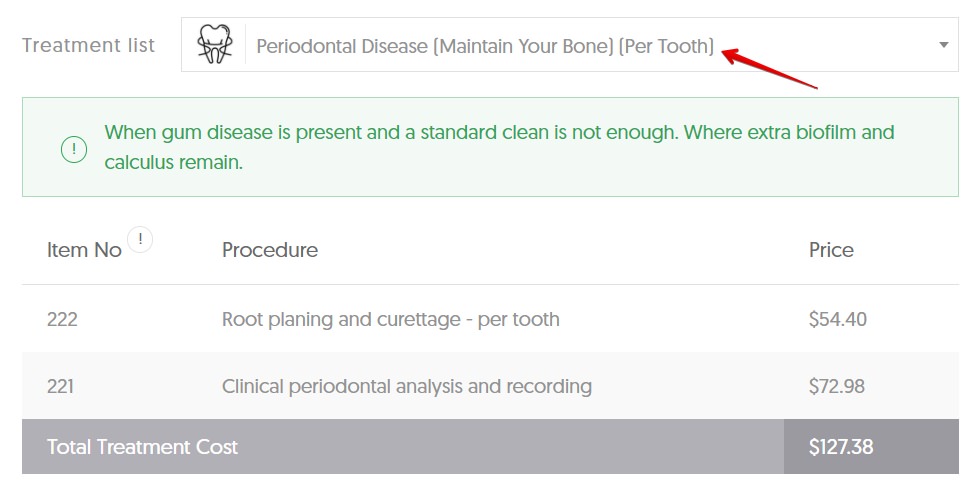The image size is (977, 494).
Task: Select item number 222 cell
Action: [62, 320]
